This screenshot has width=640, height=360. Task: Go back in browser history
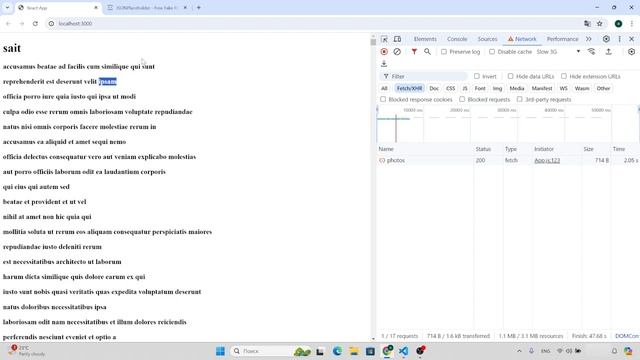pyautogui.click(x=8, y=24)
